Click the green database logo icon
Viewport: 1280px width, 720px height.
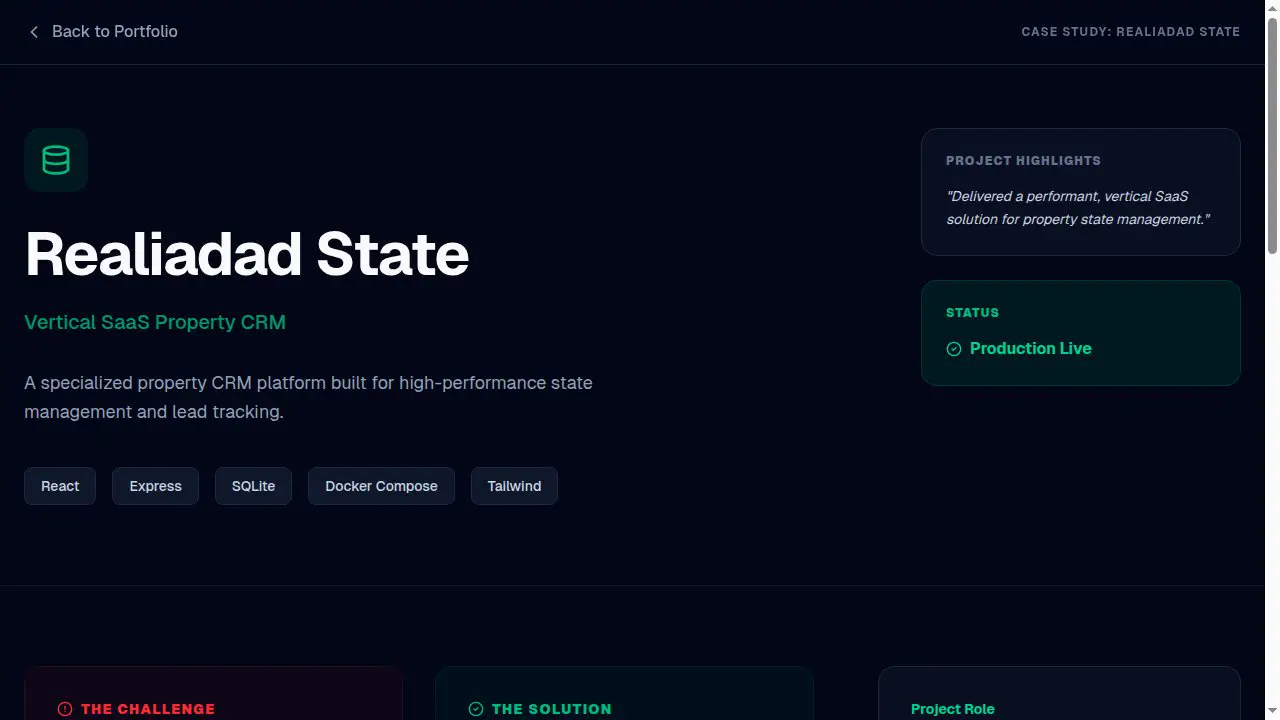pos(56,160)
